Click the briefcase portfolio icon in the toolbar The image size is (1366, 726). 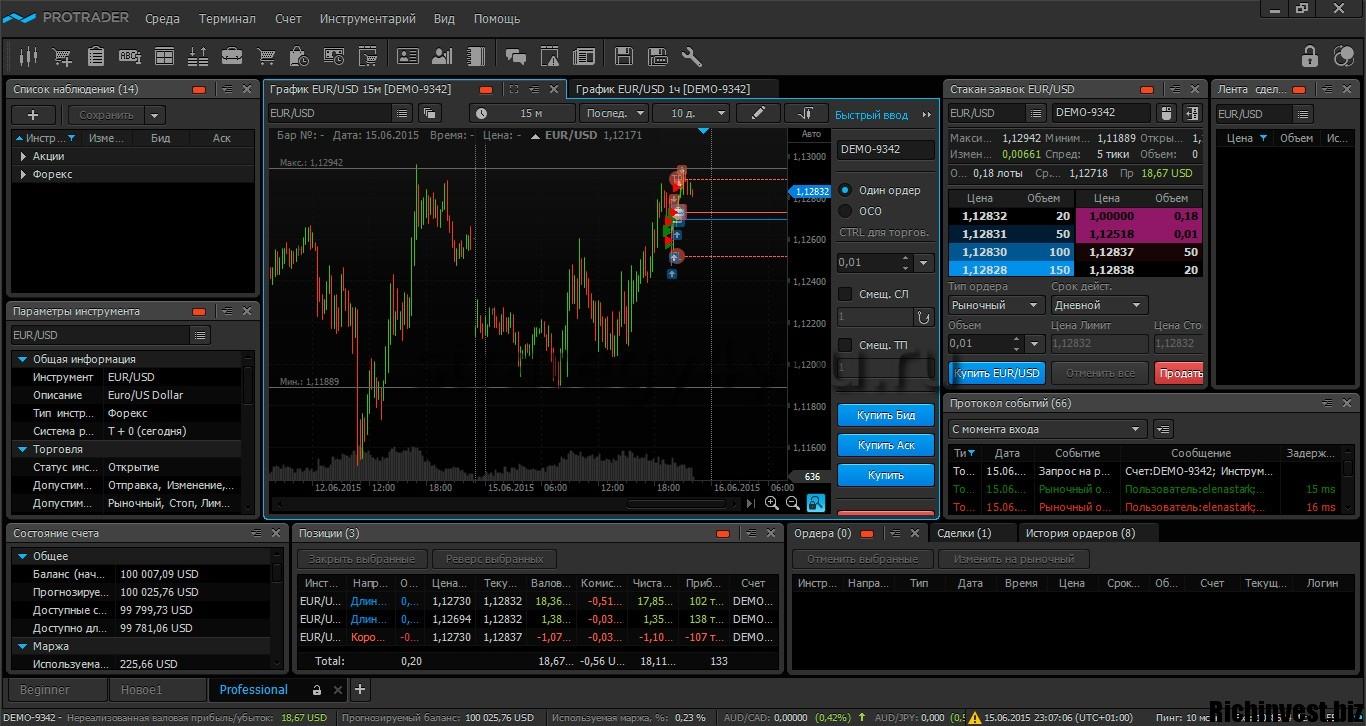coord(232,56)
